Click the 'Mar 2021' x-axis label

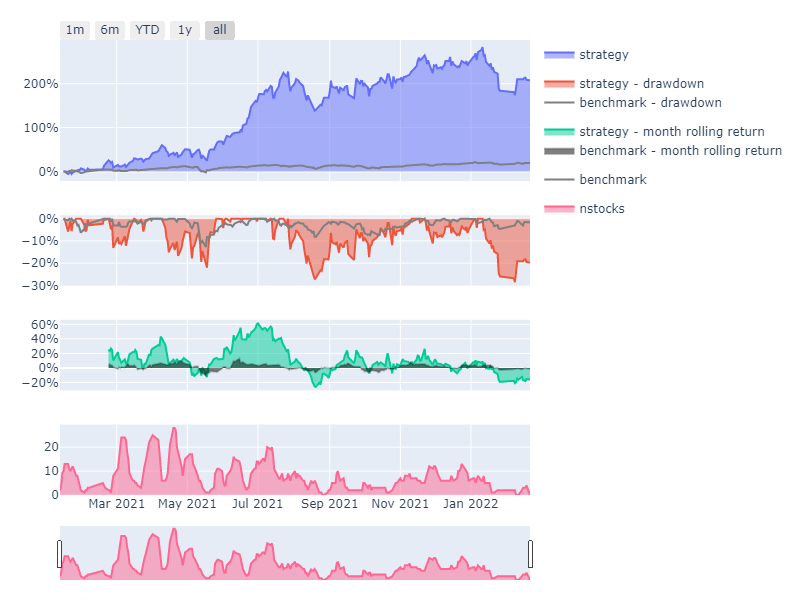pyautogui.click(x=116, y=504)
